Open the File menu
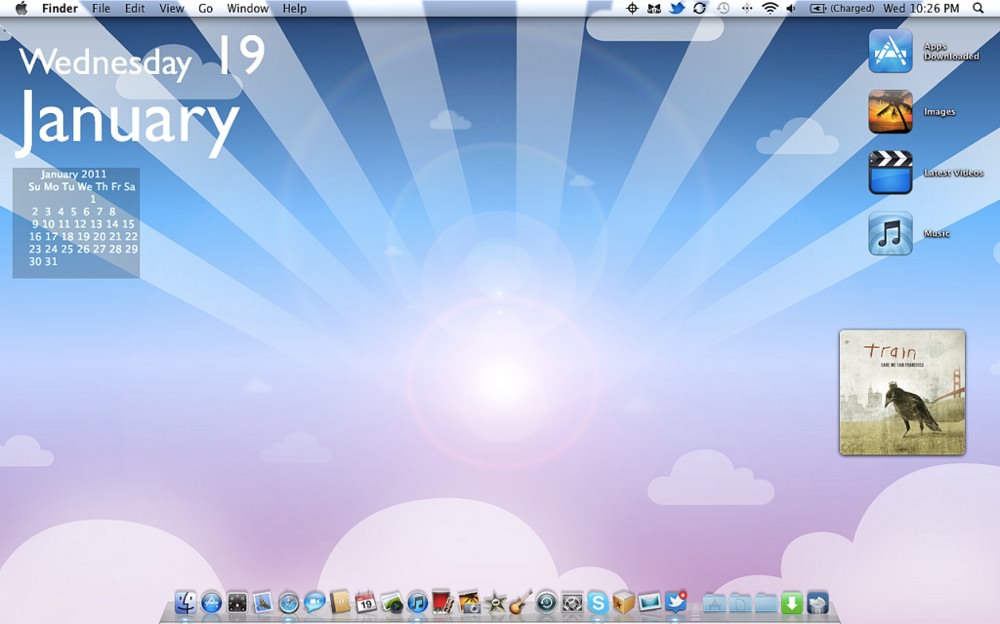This screenshot has width=1000, height=624. pyautogui.click(x=101, y=8)
